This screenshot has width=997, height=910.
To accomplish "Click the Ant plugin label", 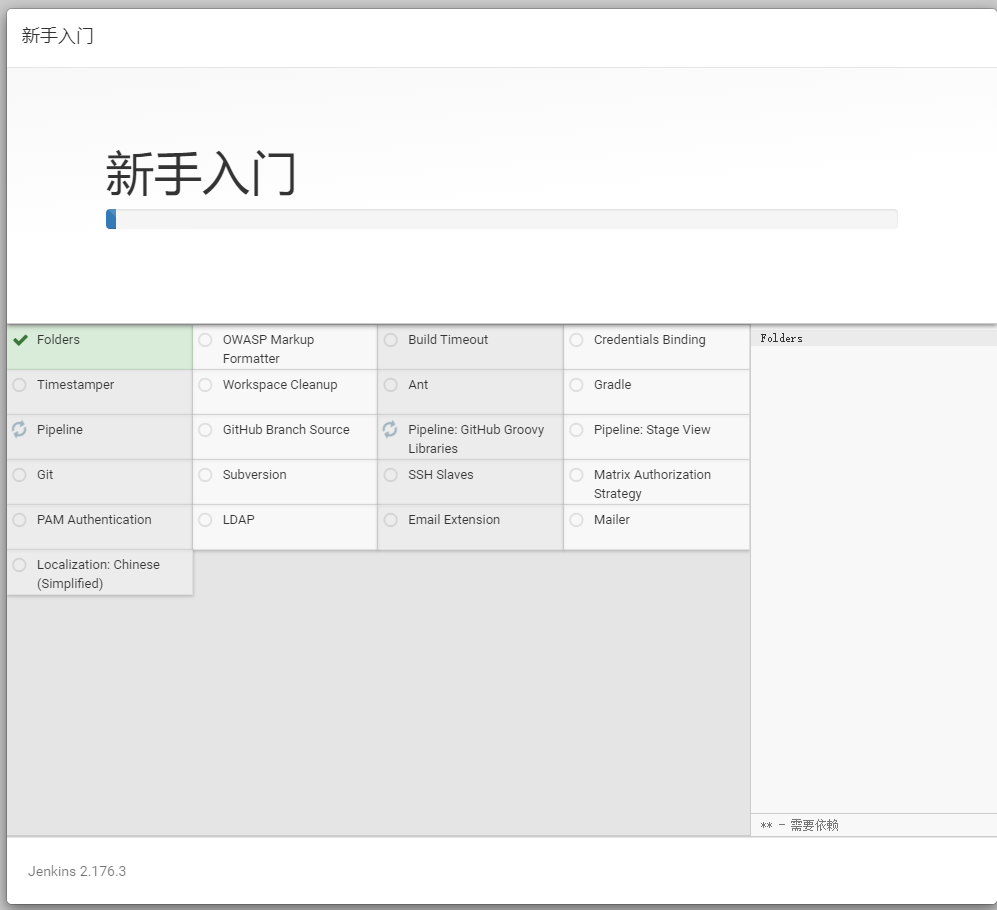I will point(418,385).
